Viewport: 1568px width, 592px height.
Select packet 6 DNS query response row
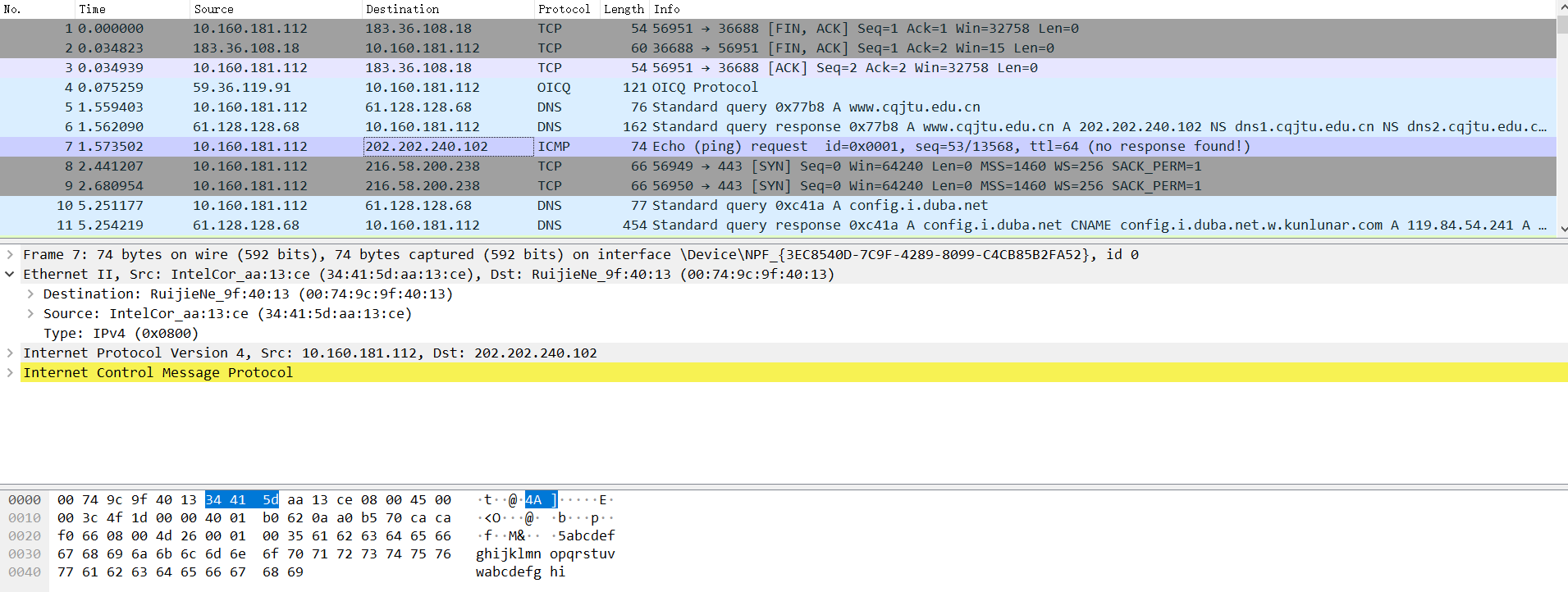(778, 126)
